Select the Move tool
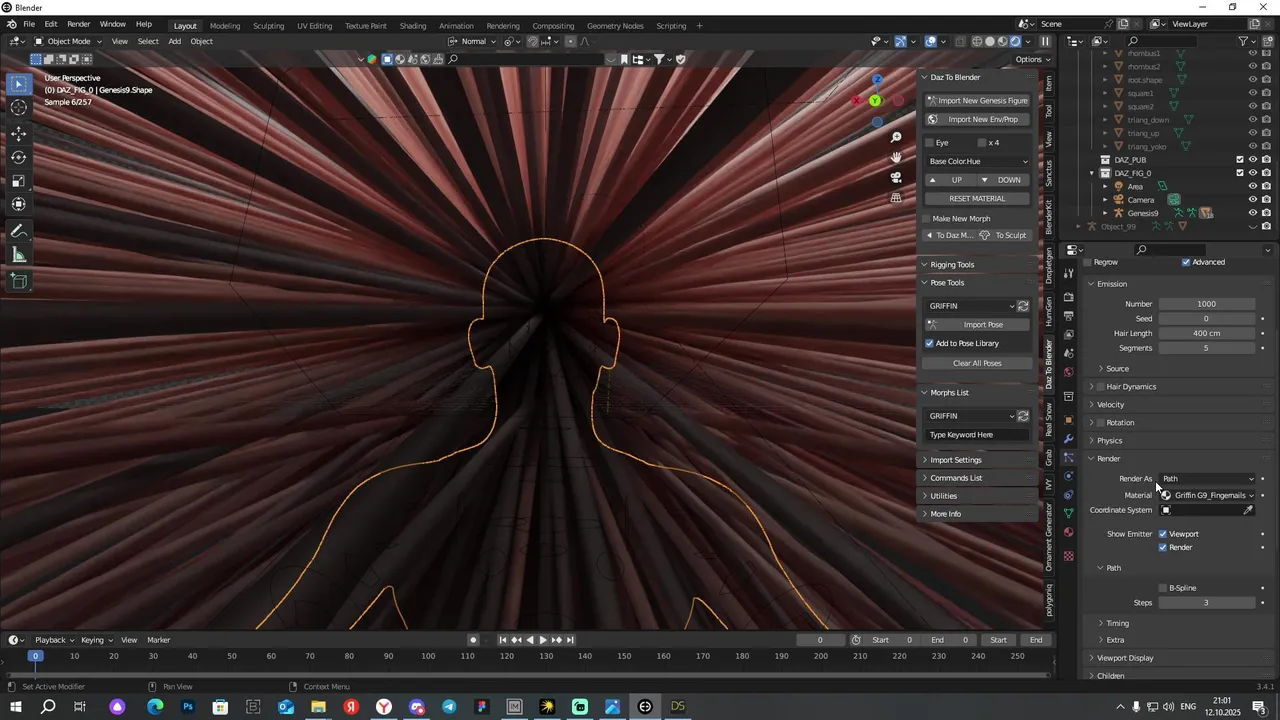Viewport: 1280px width, 720px height. click(x=19, y=134)
